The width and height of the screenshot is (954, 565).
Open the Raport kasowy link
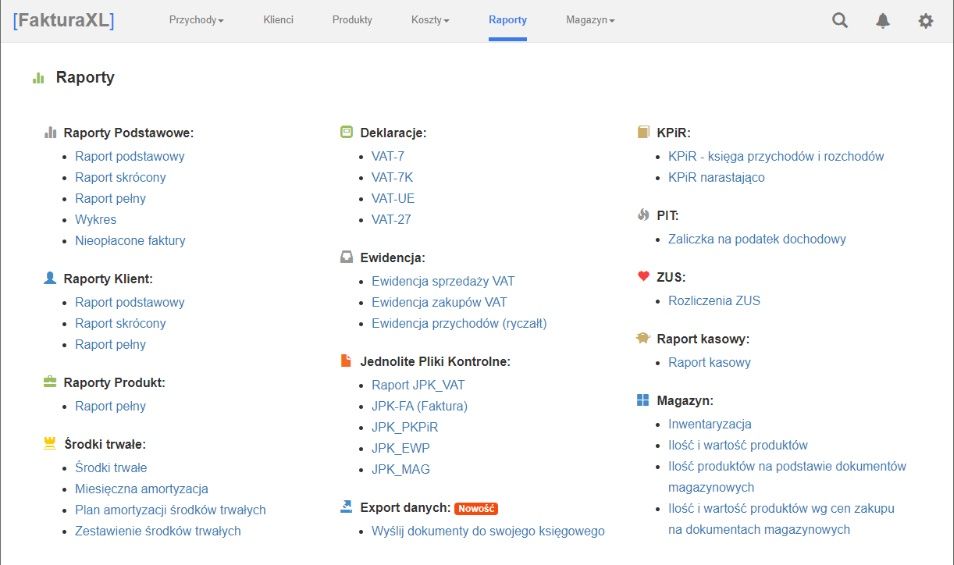click(709, 362)
